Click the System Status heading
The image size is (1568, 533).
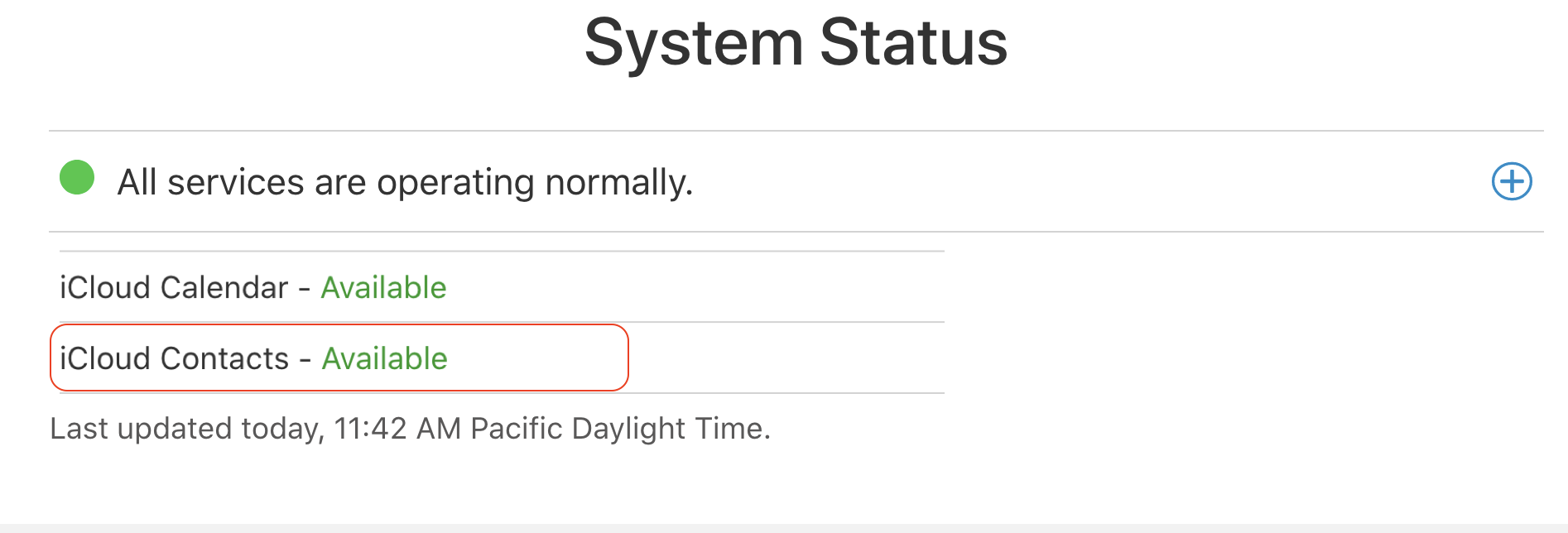(x=796, y=43)
